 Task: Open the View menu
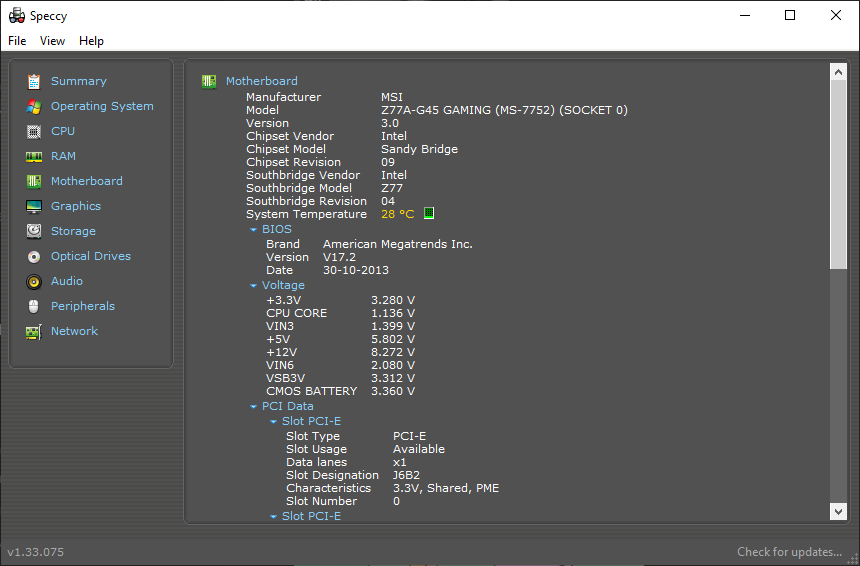pos(52,41)
